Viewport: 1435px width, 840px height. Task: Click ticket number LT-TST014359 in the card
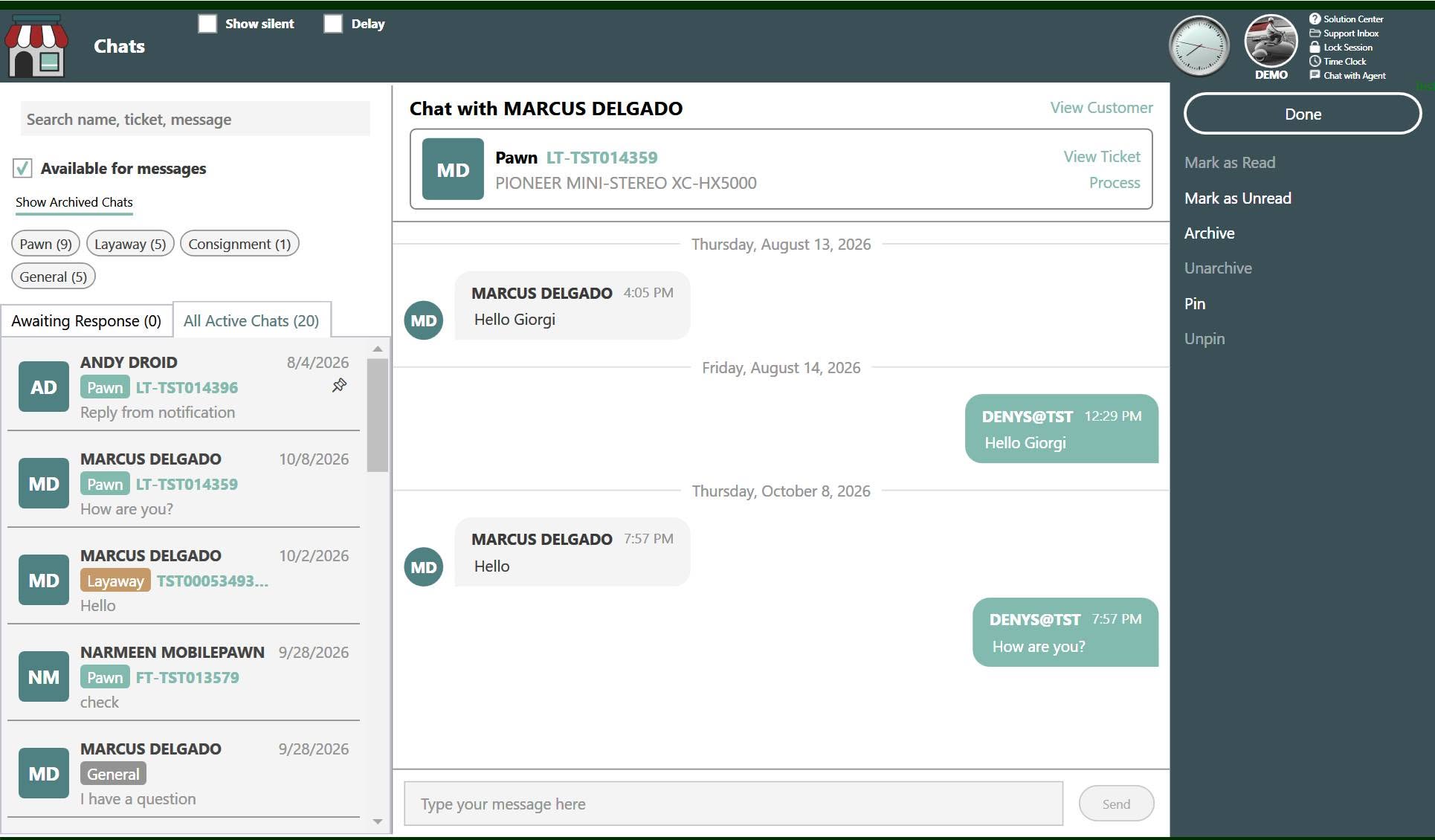click(x=602, y=158)
